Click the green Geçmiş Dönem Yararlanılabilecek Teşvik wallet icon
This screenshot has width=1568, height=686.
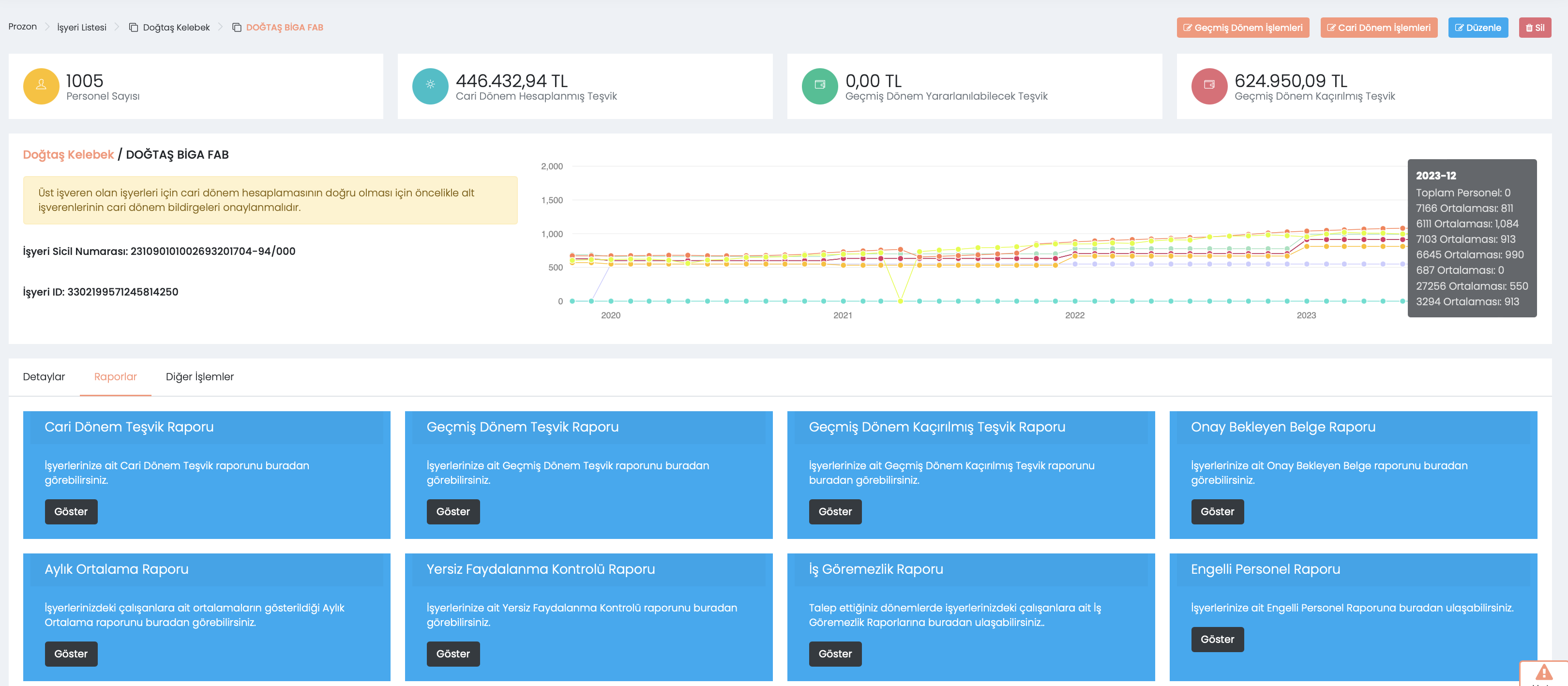click(820, 86)
